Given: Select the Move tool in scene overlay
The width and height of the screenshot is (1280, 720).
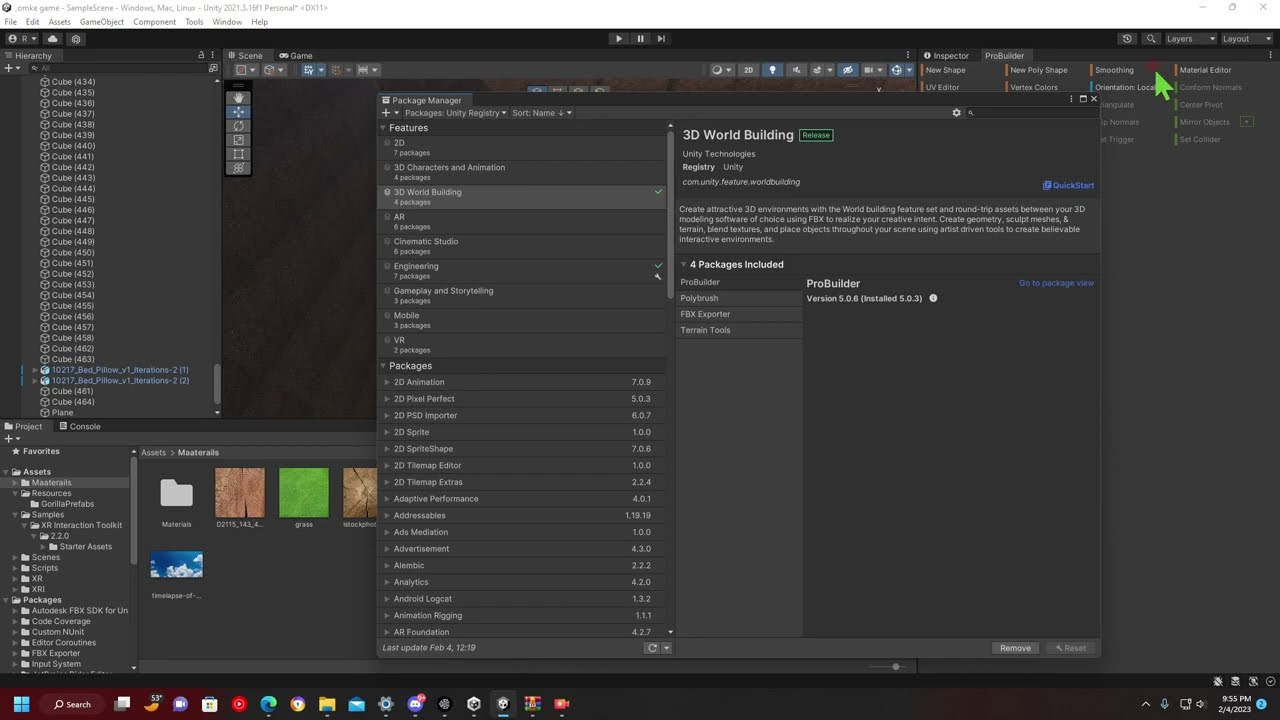Looking at the screenshot, I should 238,112.
